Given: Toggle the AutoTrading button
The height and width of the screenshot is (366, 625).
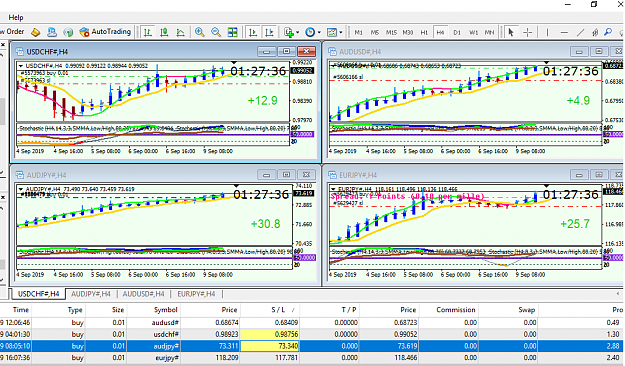Looking at the screenshot, I should click(x=105, y=32).
